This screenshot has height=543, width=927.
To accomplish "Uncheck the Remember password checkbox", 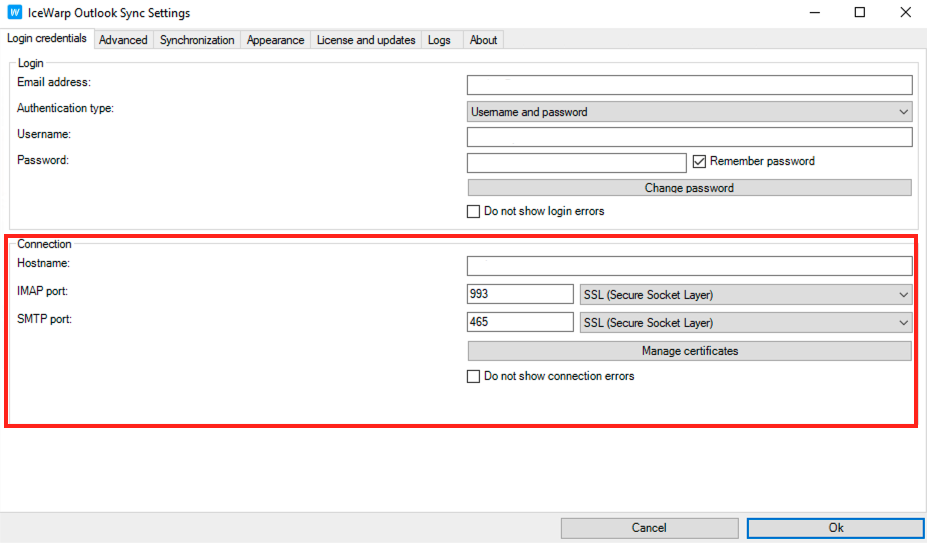I will tap(699, 161).
